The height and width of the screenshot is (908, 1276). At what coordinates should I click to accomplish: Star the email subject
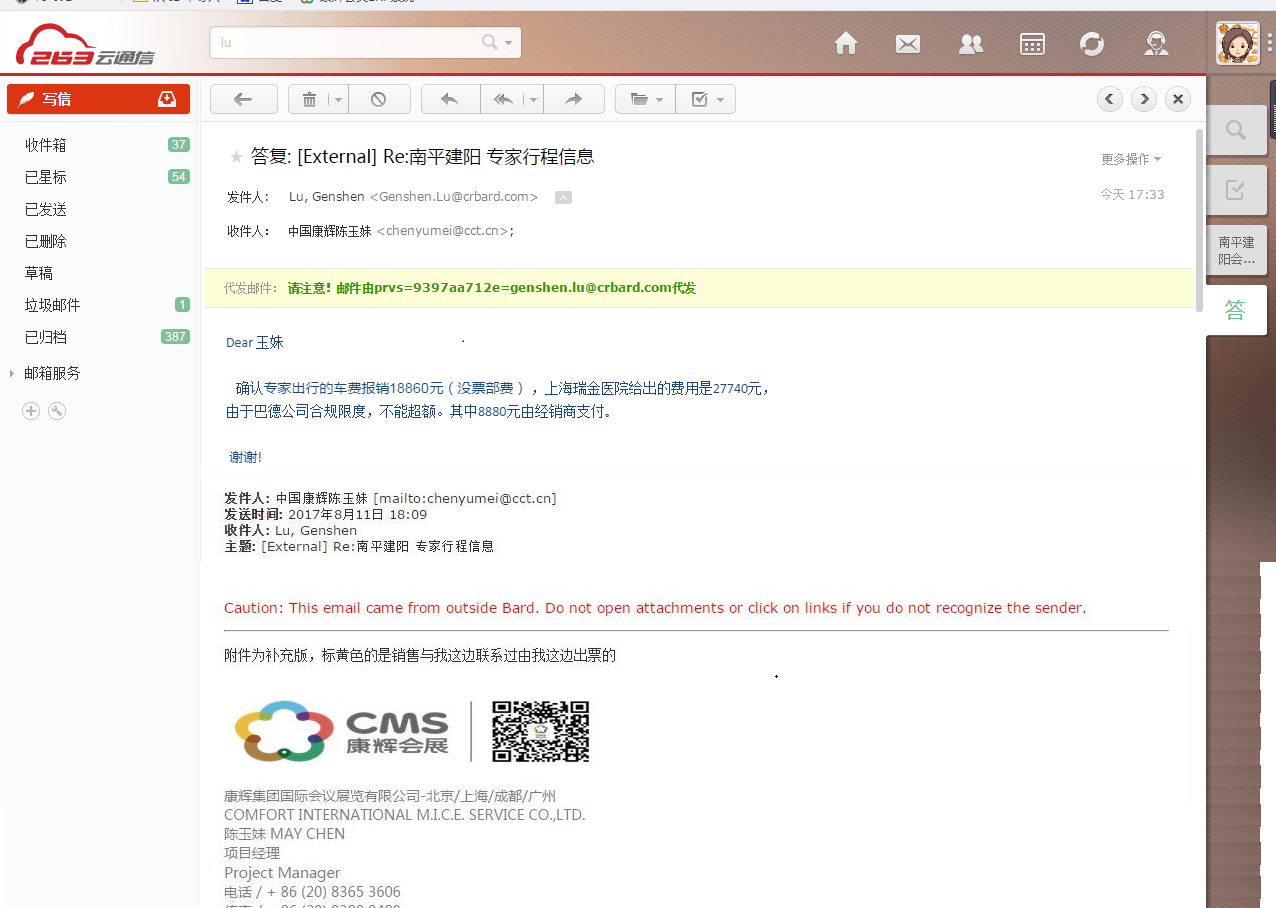coord(237,157)
